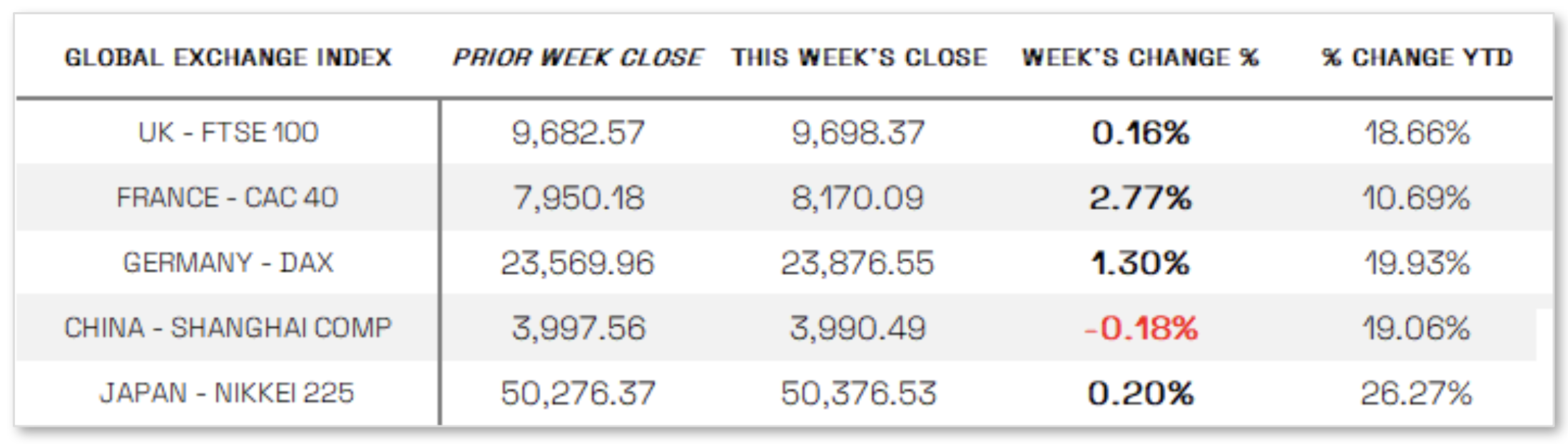Click the 0.16% weekly change cell
Screen dimensions: 1568x444
(x=1140, y=133)
